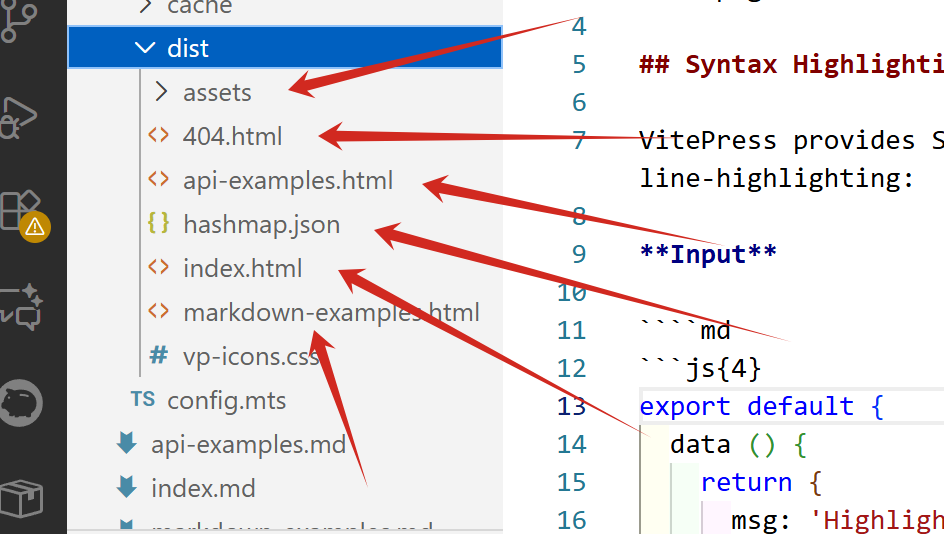Collapse the dist folder

click(x=146, y=48)
